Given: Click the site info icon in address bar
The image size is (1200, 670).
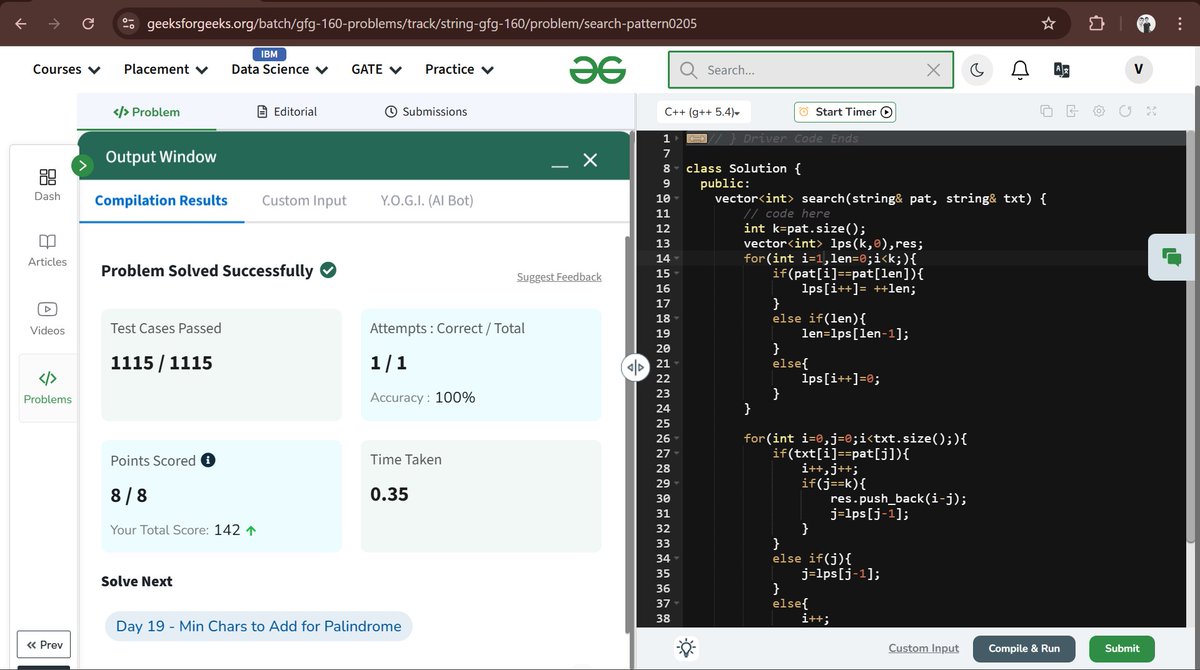Looking at the screenshot, I should click(126, 23).
